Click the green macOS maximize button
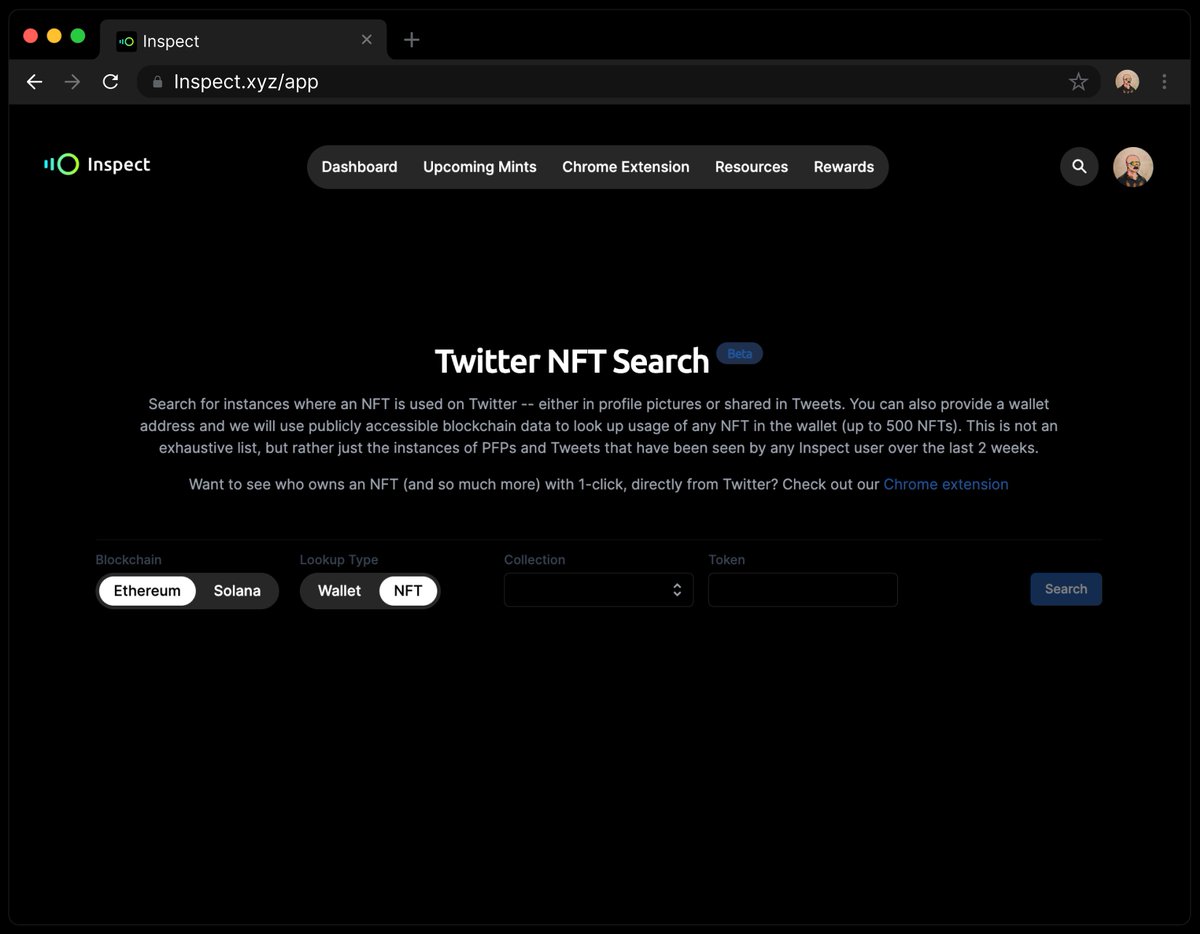Screen dimensions: 1200x934 78,36
